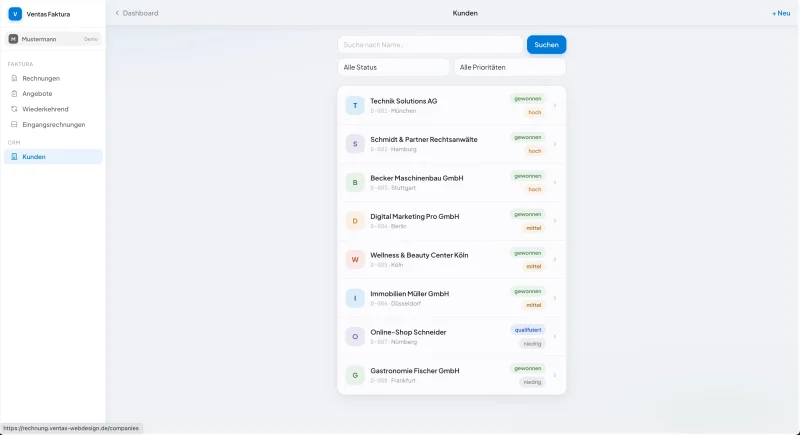This screenshot has height=435, width=800.
Task: Open Angebote in the sidebar
Action: [53, 94]
